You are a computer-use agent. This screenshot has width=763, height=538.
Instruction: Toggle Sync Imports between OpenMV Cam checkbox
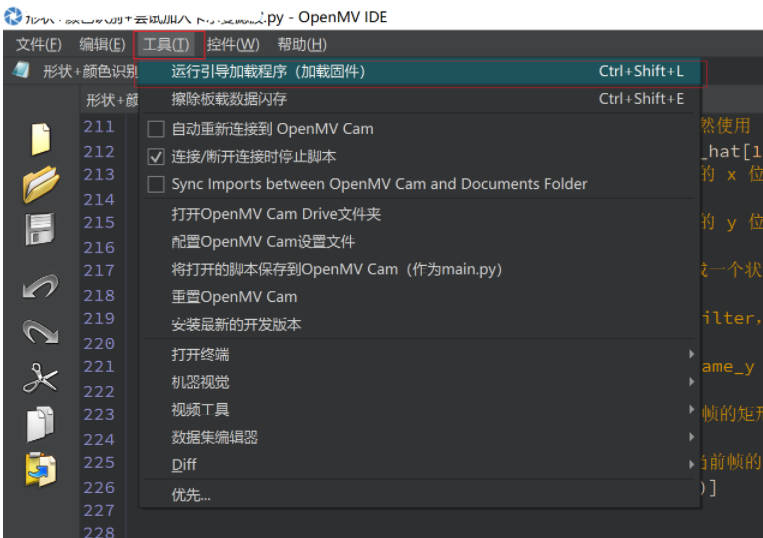click(x=156, y=184)
